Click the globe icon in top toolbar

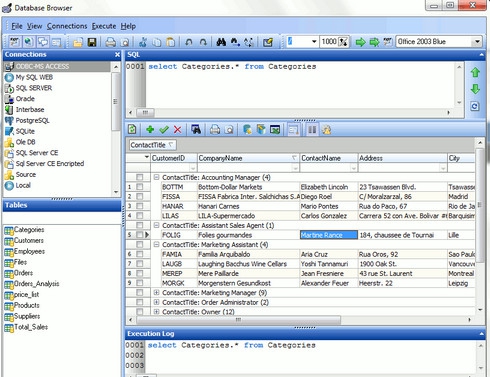tap(29, 42)
